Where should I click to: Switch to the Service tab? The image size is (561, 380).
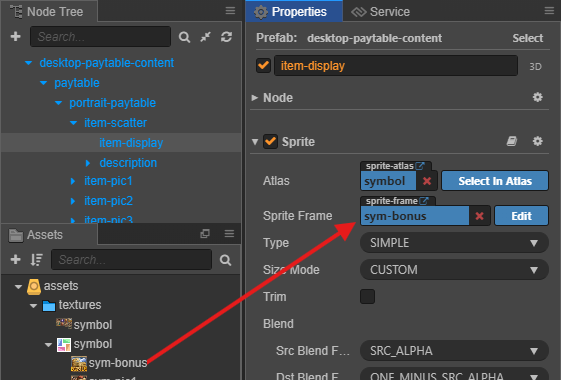[x=380, y=12]
